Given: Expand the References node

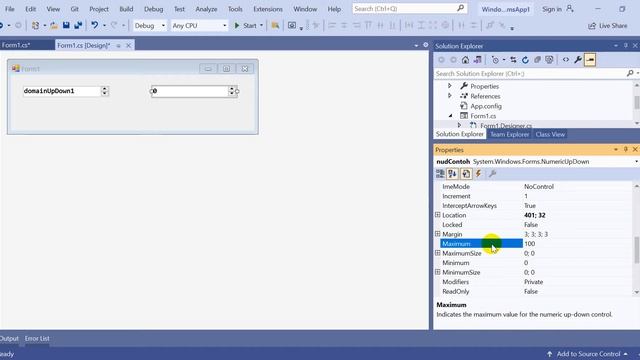Looking at the screenshot, I should (450, 96).
